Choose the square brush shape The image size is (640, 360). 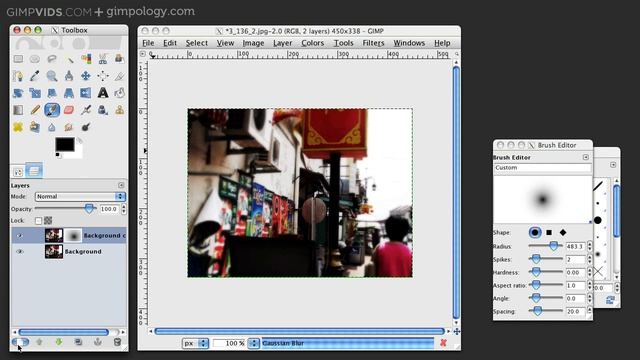pos(549,233)
